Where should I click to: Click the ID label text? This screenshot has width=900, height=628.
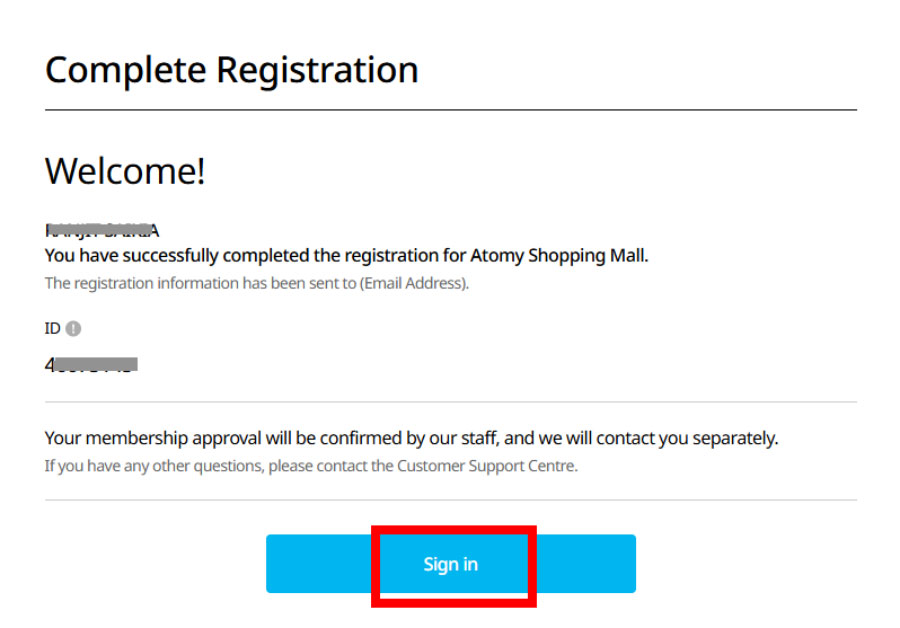click(52, 328)
